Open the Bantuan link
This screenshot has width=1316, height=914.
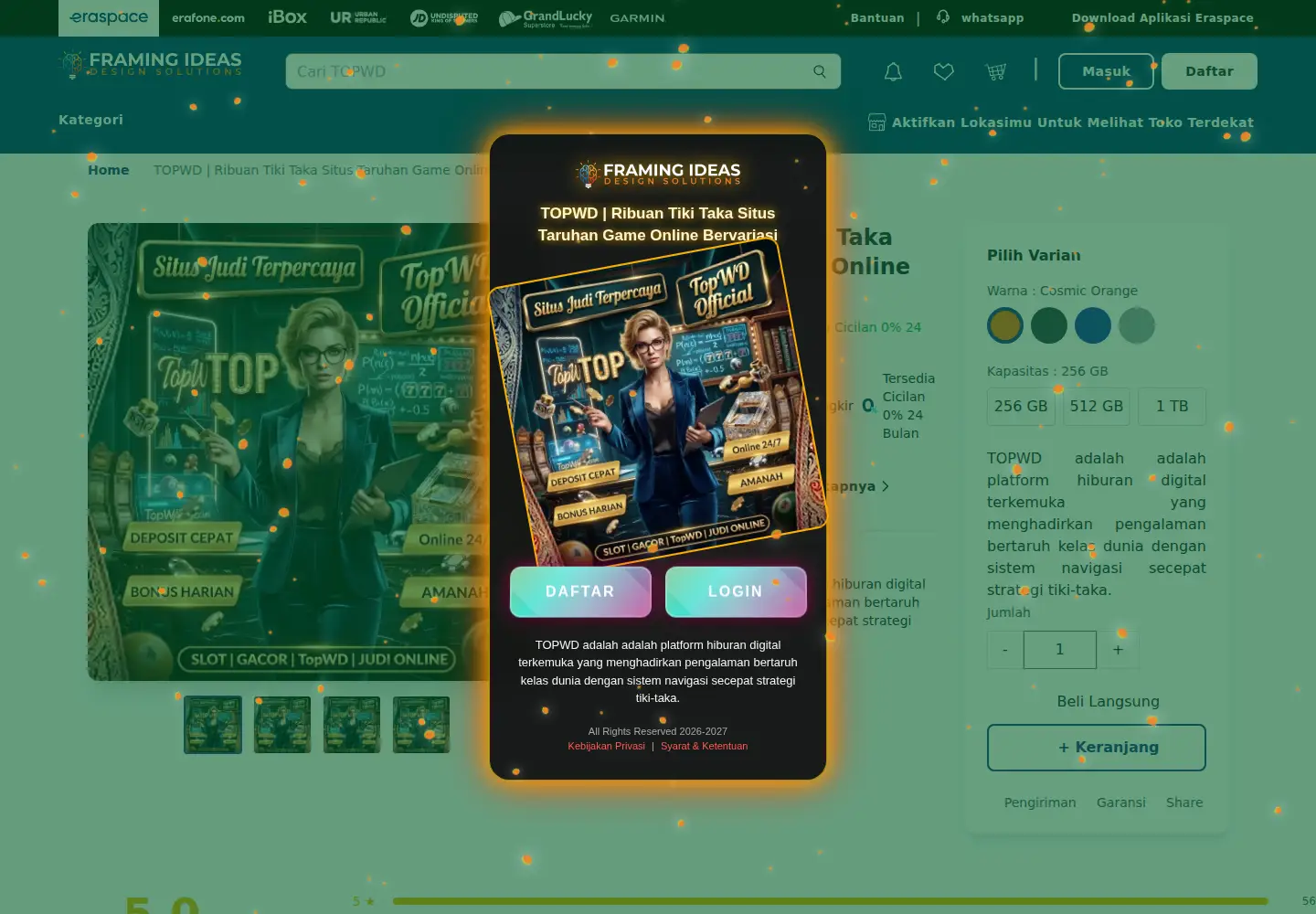coord(877,17)
